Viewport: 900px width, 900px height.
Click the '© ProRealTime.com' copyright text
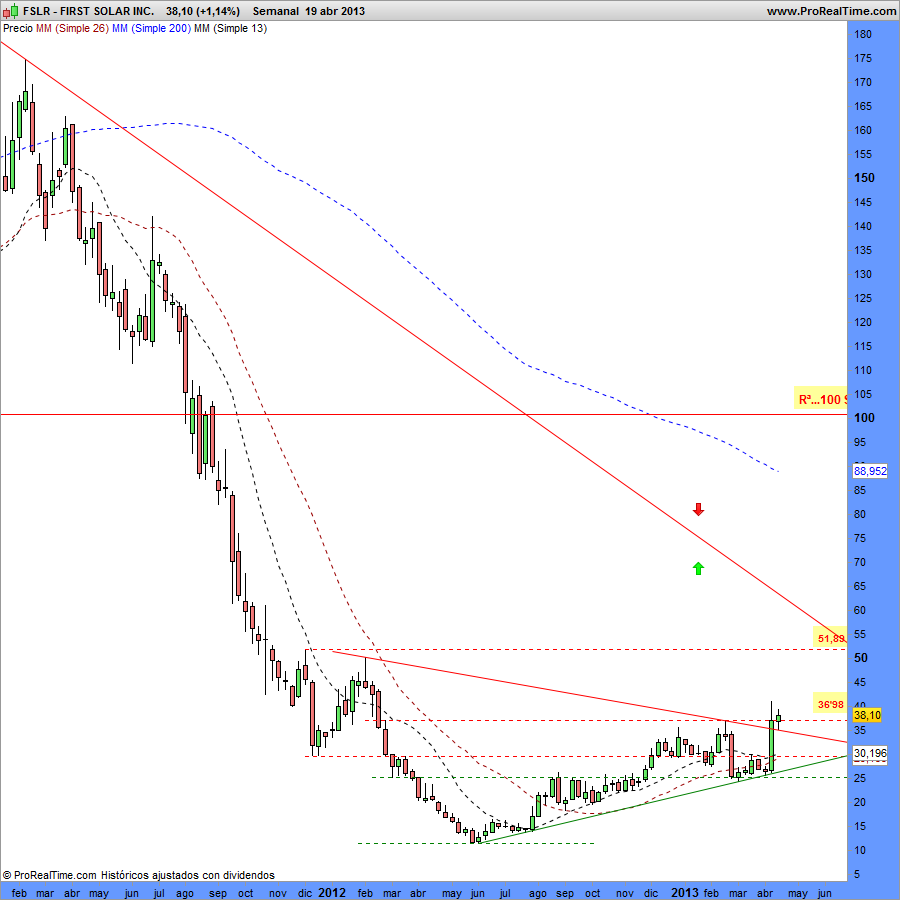[49, 875]
